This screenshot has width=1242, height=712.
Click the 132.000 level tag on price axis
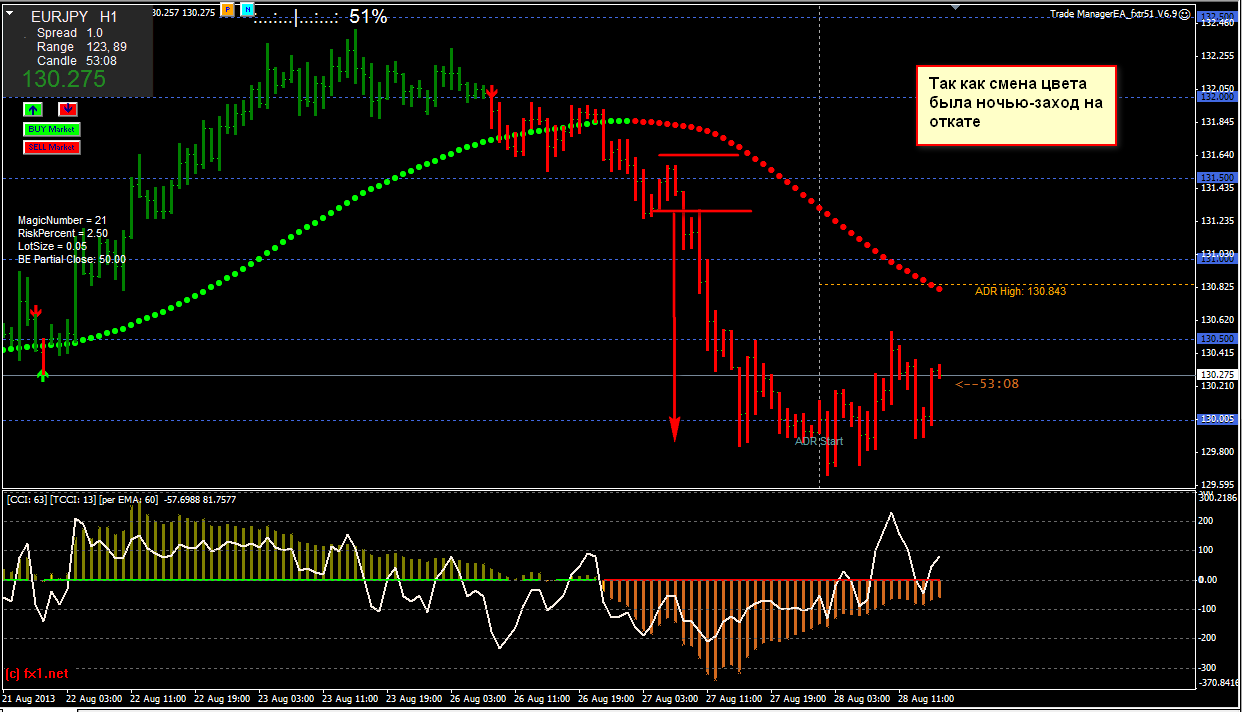coord(1217,96)
